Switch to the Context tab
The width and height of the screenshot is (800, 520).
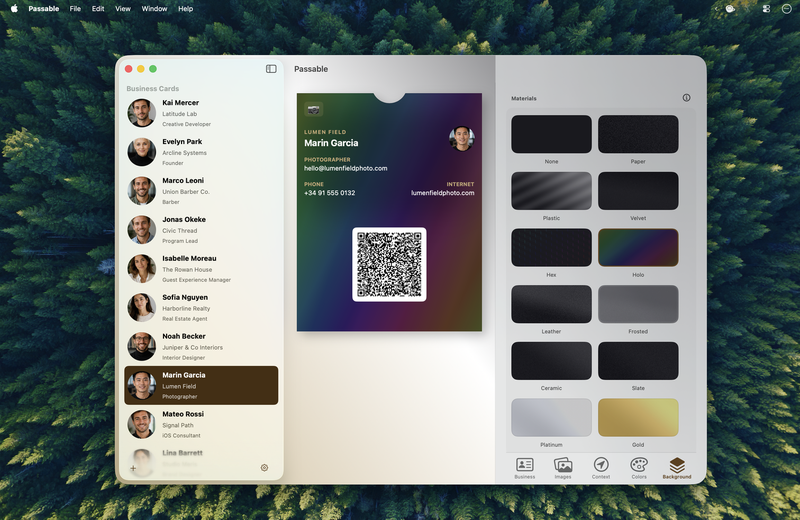point(601,467)
